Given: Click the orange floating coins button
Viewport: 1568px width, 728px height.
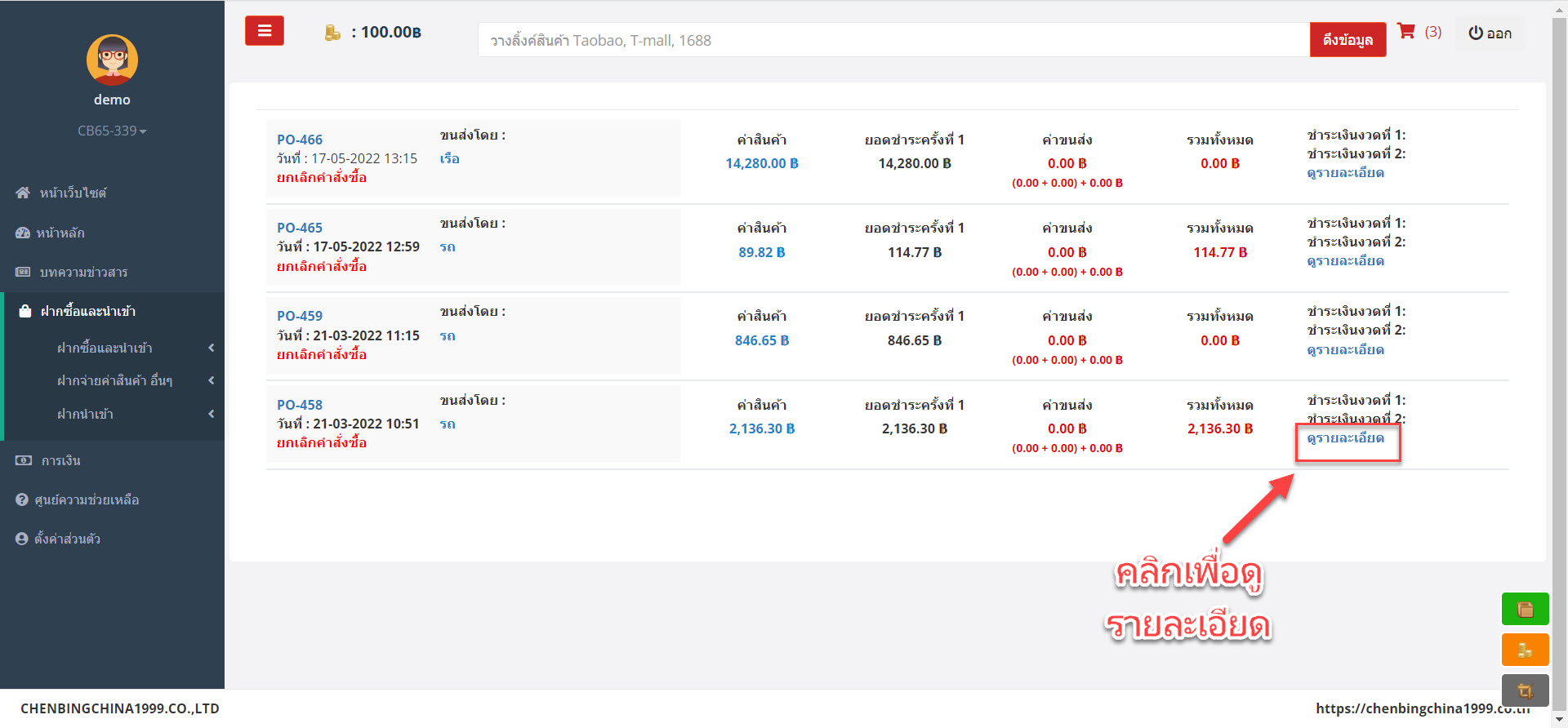Looking at the screenshot, I should point(1525,650).
